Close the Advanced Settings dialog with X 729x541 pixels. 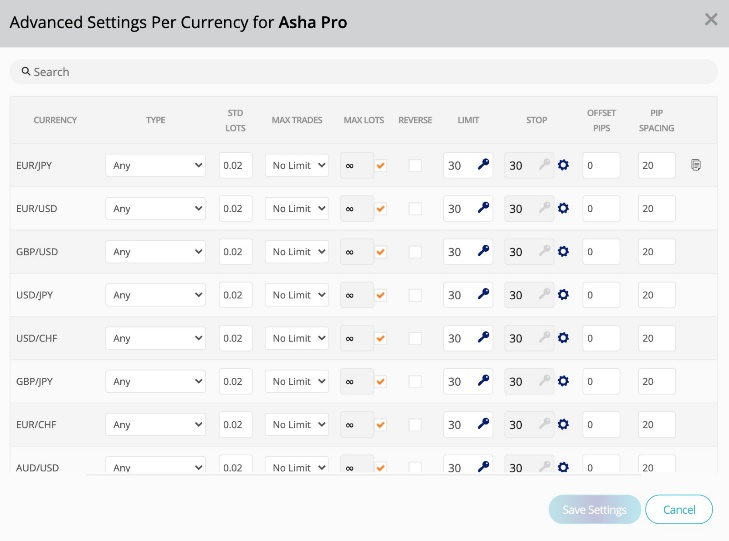[x=711, y=19]
